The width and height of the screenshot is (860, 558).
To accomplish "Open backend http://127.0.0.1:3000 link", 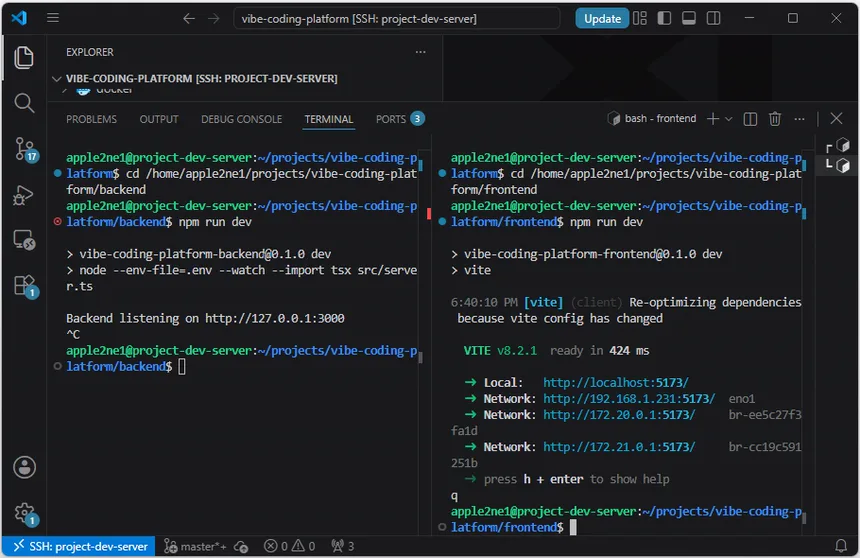I will 274,318.
